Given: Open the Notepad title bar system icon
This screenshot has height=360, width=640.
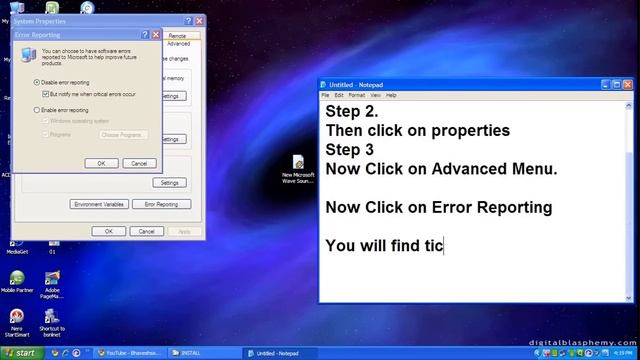Looking at the screenshot, I should pyautogui.click(x=323, y=85).
